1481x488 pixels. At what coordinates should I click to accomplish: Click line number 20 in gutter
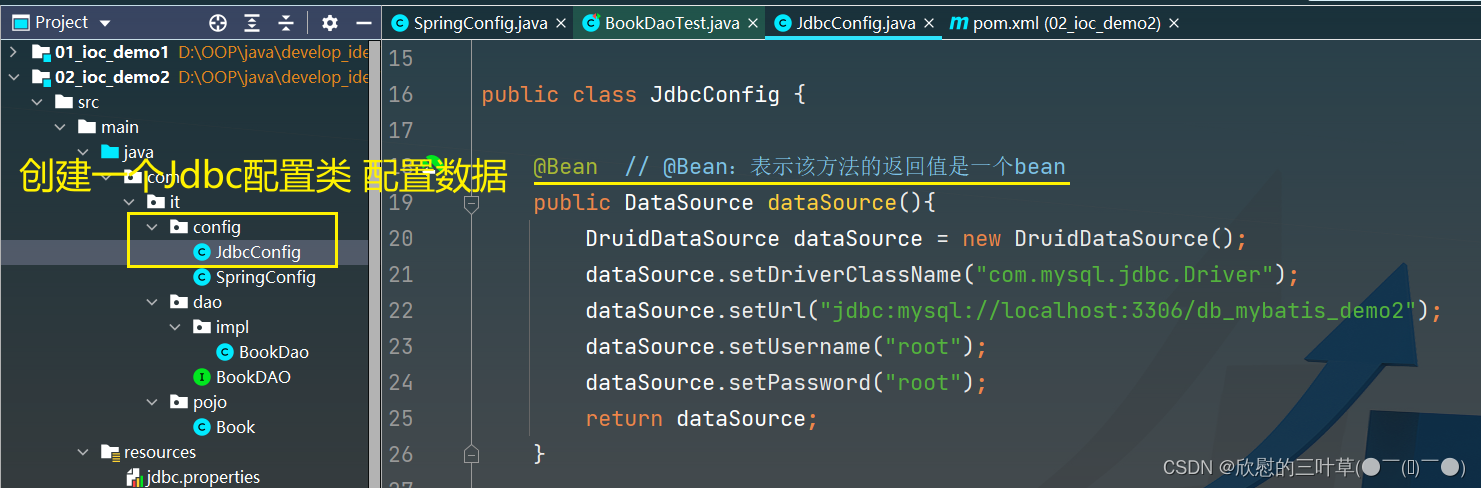click(400, 238)
